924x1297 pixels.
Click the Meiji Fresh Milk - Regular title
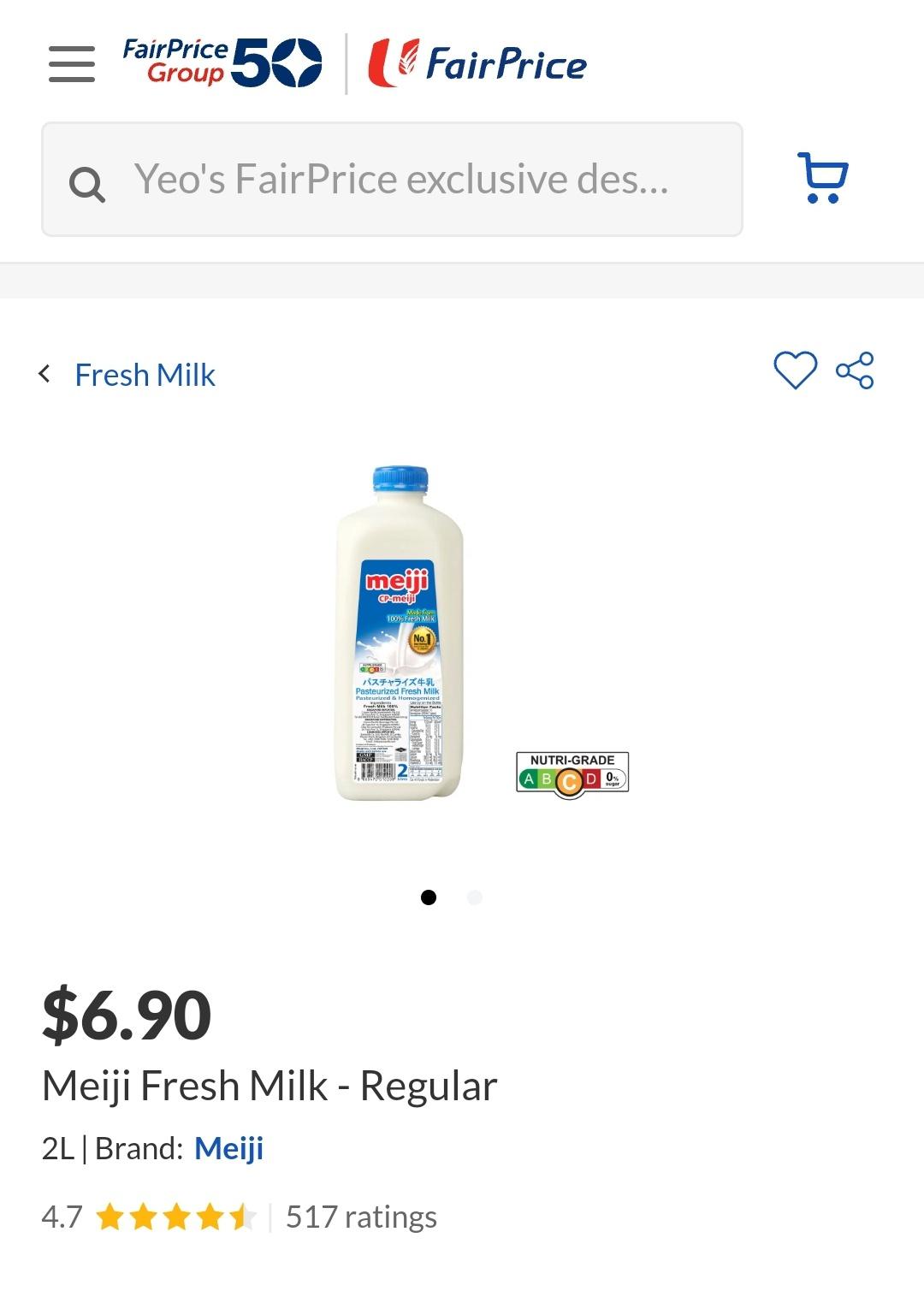269,1086
